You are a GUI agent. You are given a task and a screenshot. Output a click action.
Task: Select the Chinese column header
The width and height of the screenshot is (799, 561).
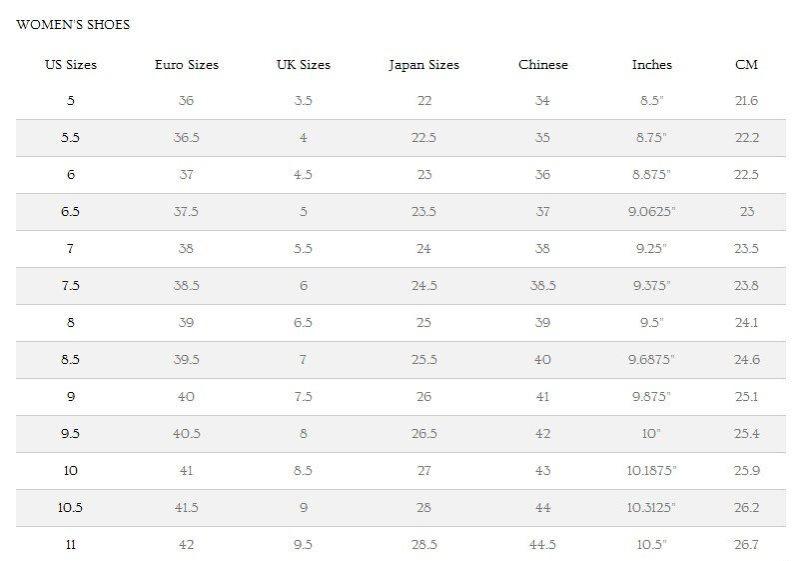543,65
